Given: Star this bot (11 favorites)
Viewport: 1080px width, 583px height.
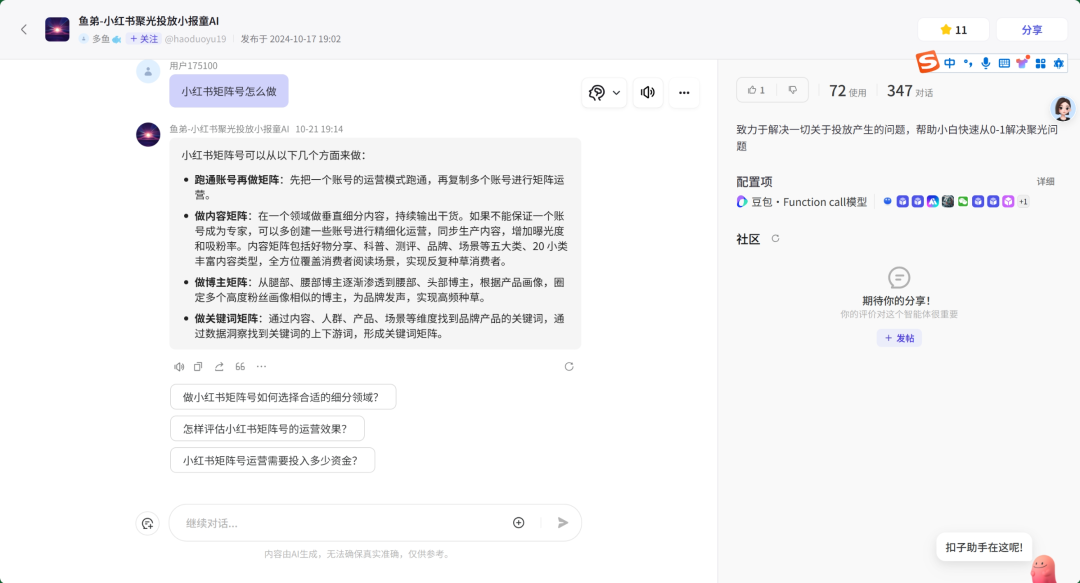Looking at the screenshot, I should [x=953, y=30].
